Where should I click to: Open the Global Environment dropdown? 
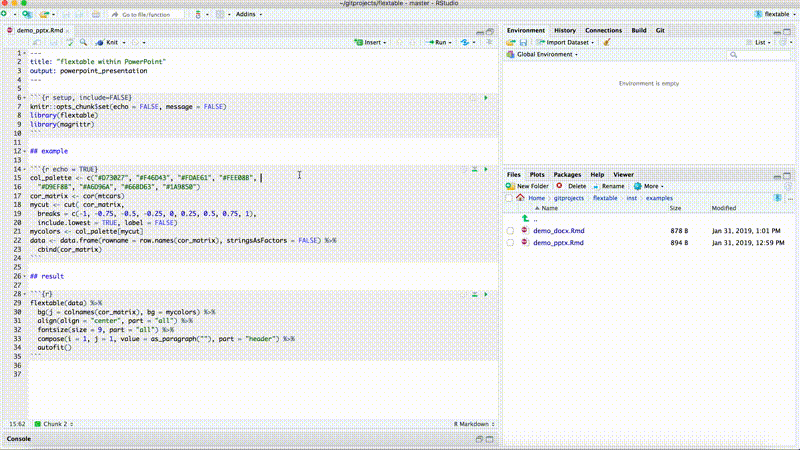[542, 55]
